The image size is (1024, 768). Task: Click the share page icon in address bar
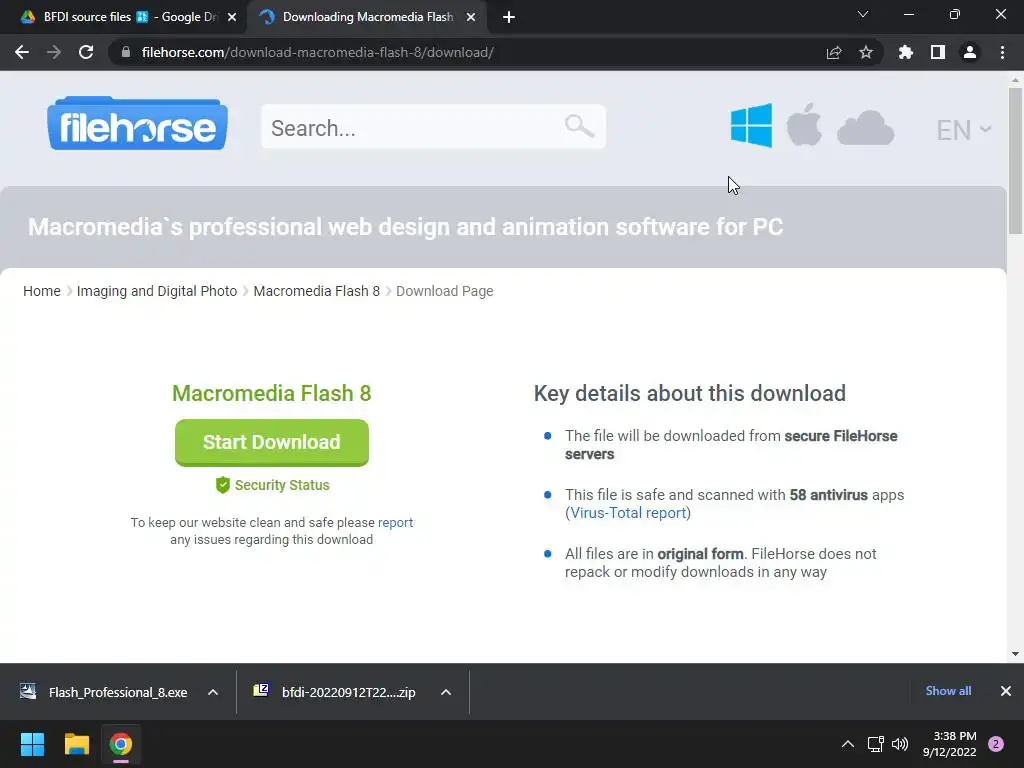coord(833,52)
